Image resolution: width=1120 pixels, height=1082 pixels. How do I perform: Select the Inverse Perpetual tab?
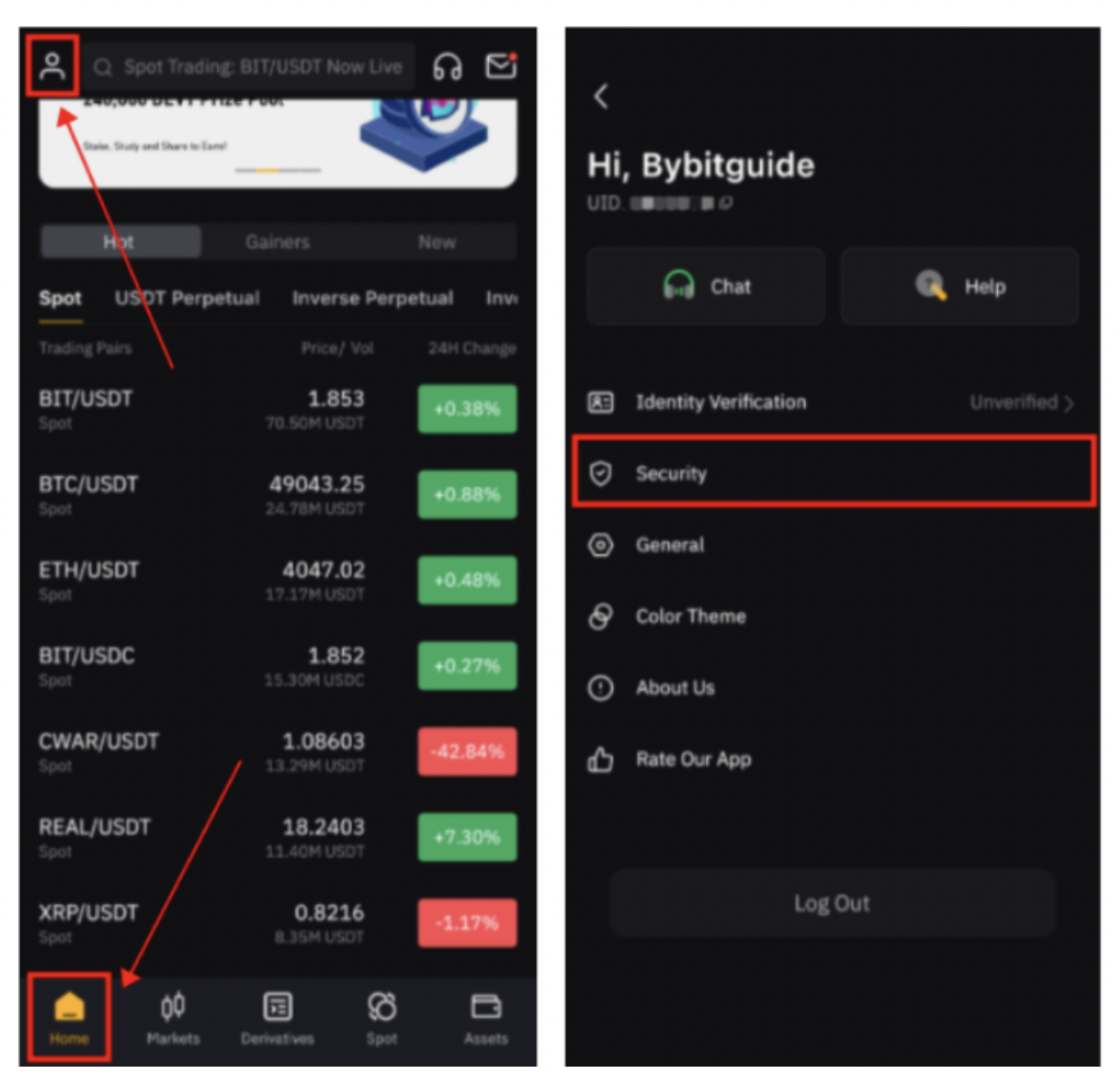coord(372,298)
